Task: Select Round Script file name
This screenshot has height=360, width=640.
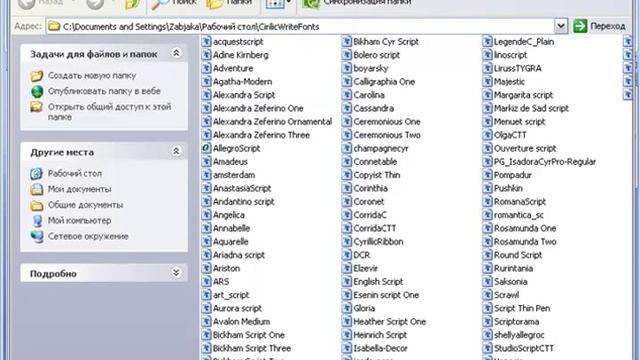Action: coord(518,255)
